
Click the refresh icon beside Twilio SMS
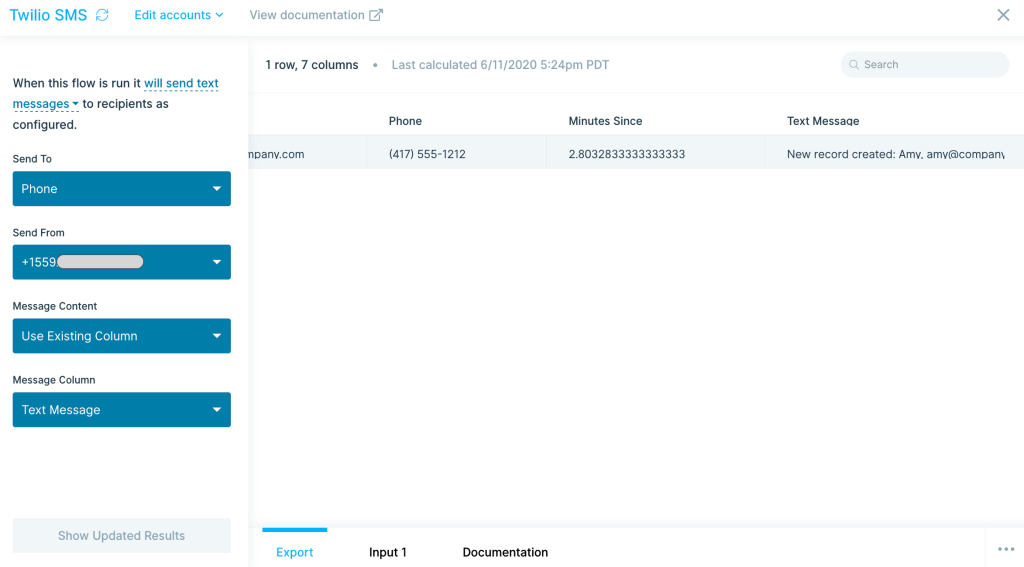tap(102, 15)
